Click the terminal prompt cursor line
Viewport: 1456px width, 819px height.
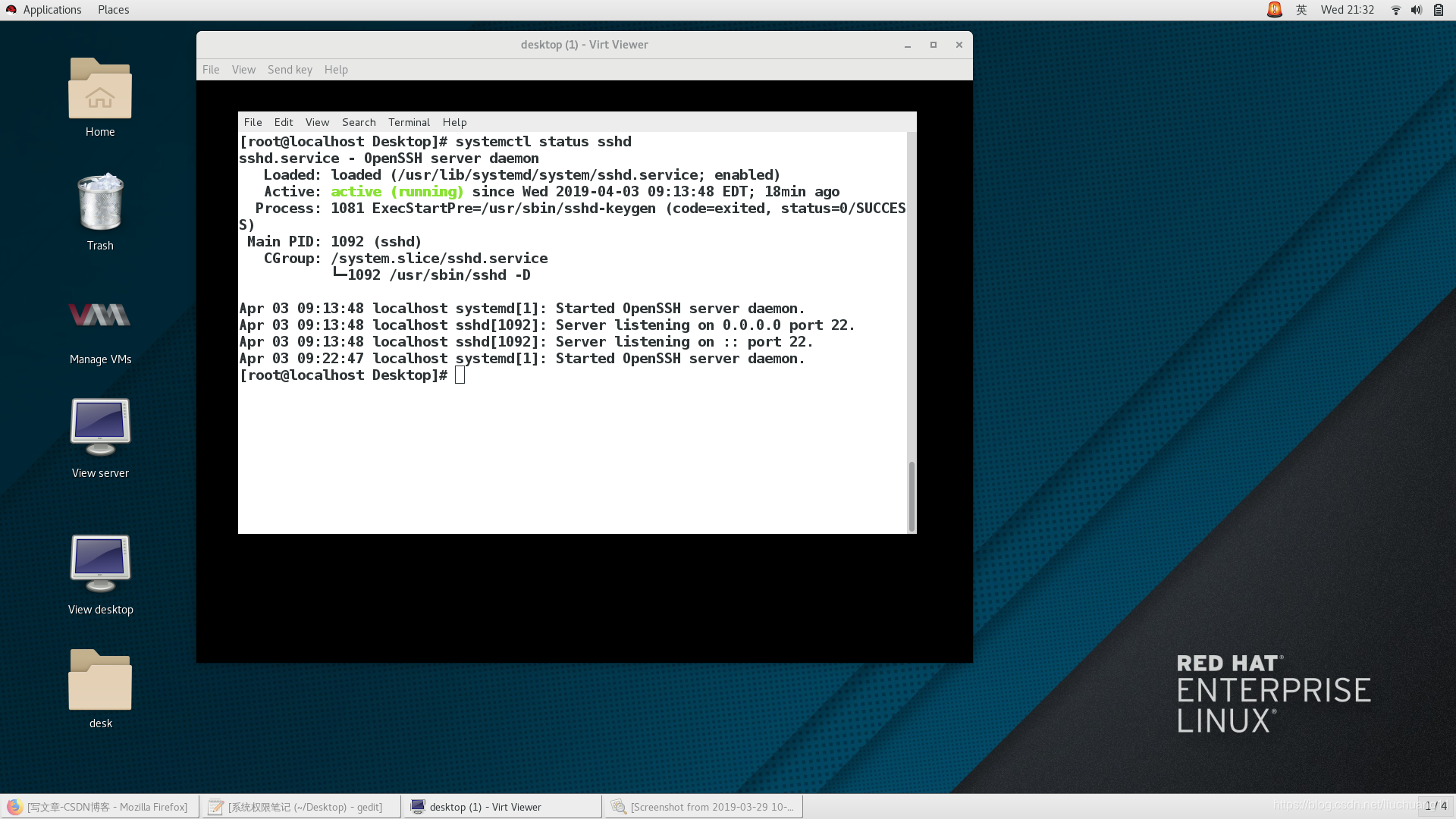tap(352, 375)
